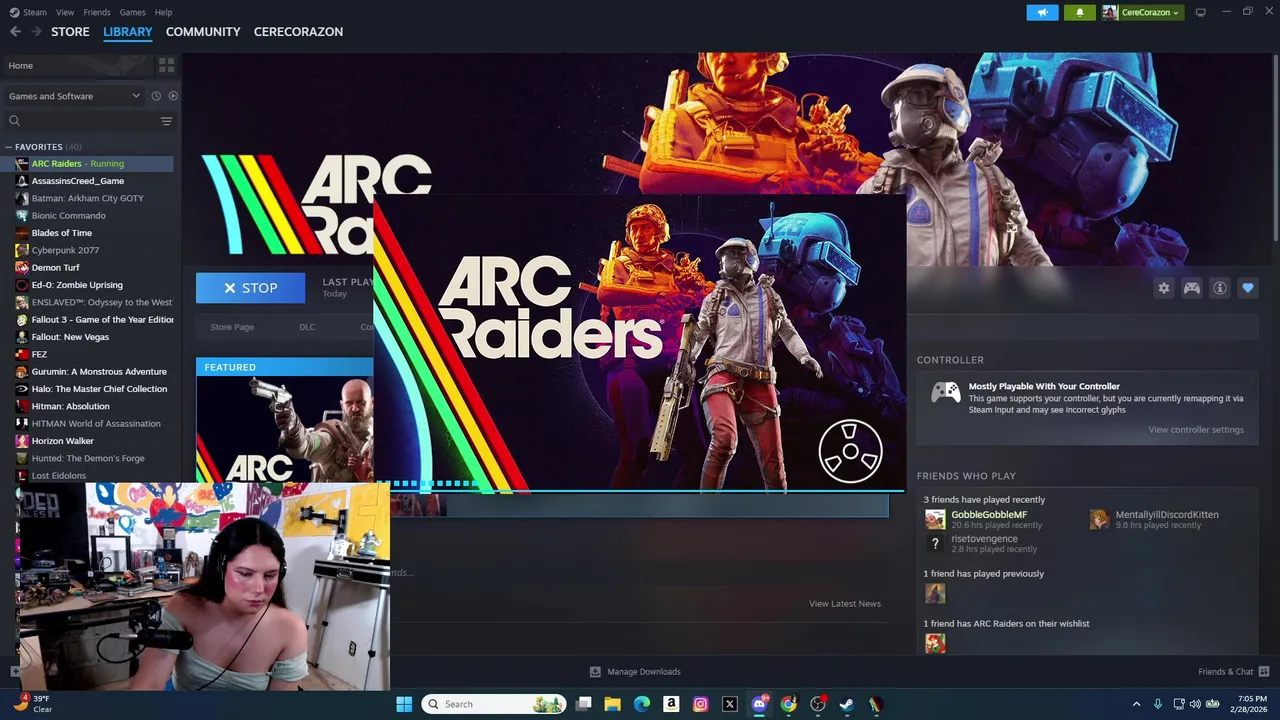The image size is (1280, 720).
Task: Open the CERECORAZON profile tab
Action: 298,32
